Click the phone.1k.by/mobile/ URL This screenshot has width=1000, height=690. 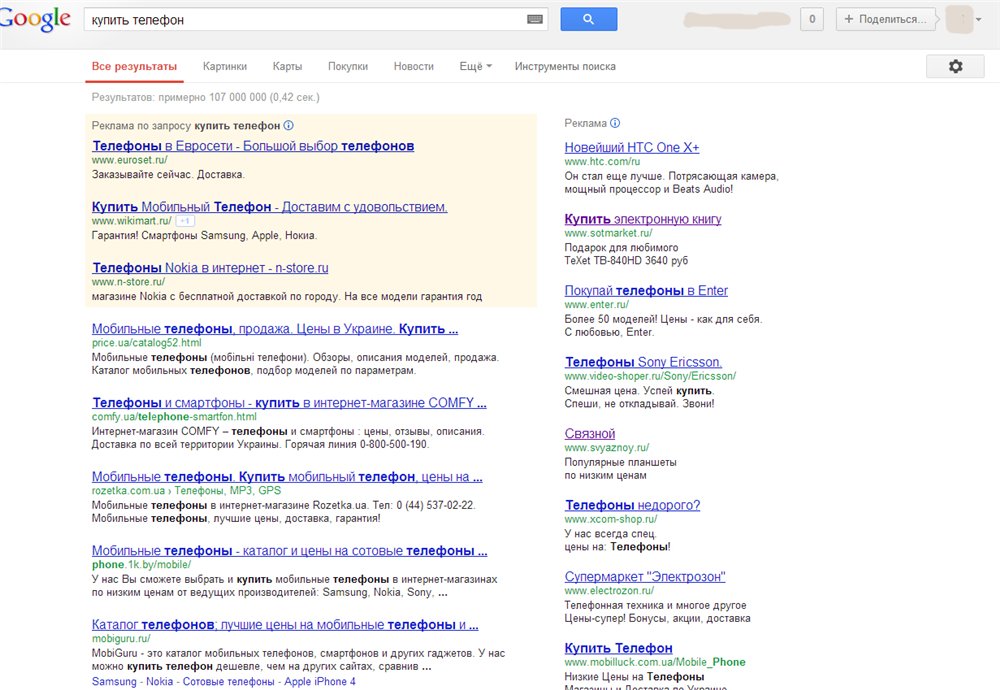click(142, 565)
